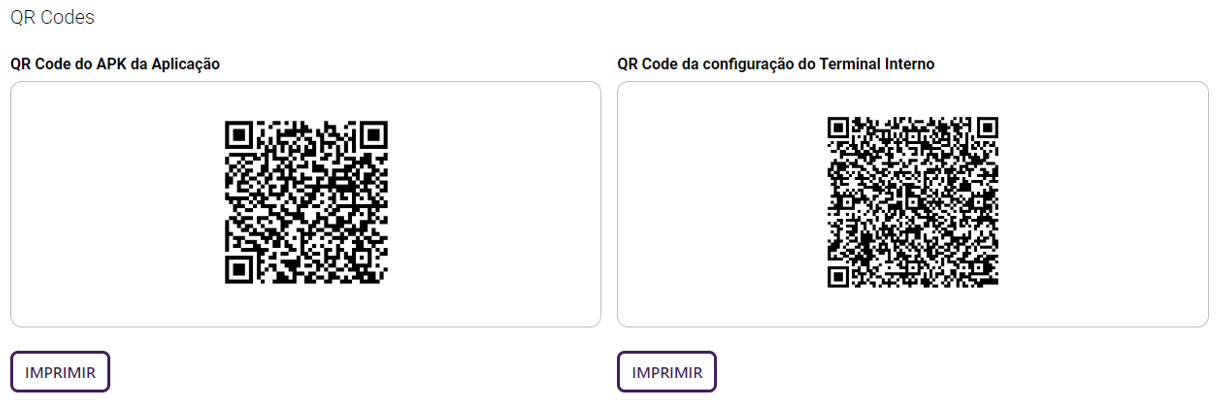The height and width of the screenshot is (405, 1223).
Task: Select the APK da Aplicação QR code image
Action: tap(306, 203)
